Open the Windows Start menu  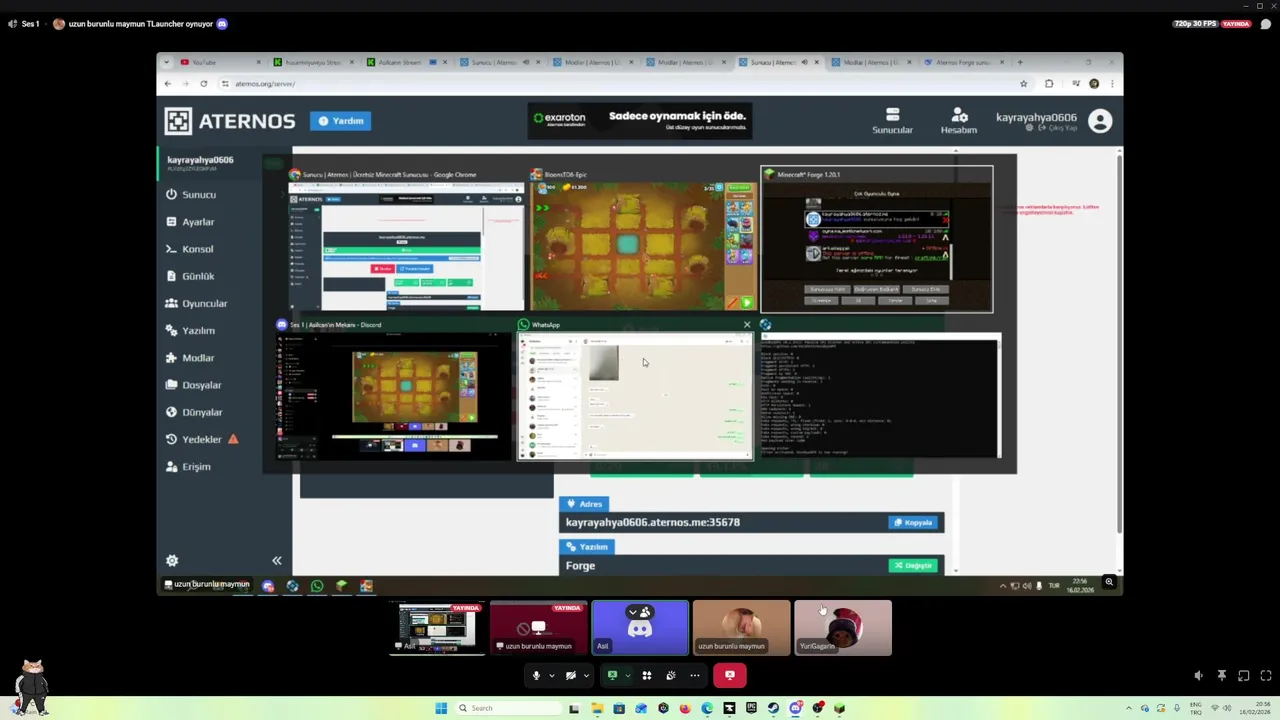point(441,708)
